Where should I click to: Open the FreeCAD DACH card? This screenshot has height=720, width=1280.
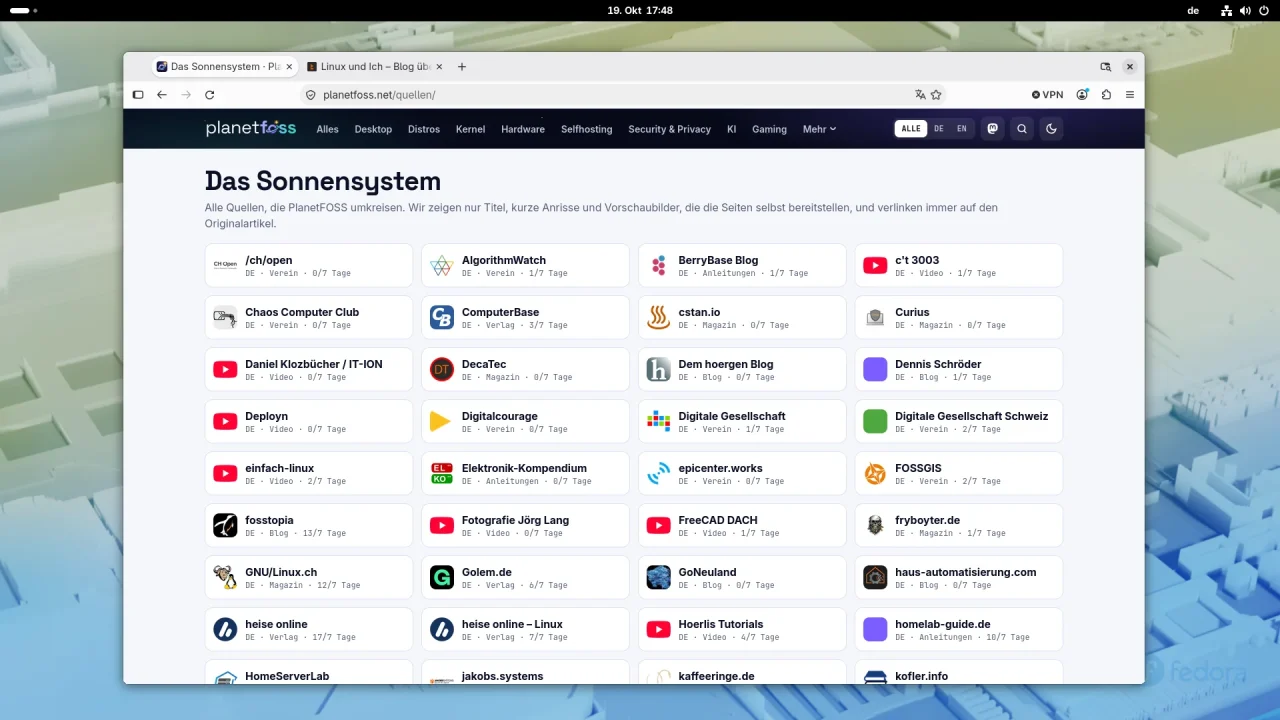pos(742,526)
